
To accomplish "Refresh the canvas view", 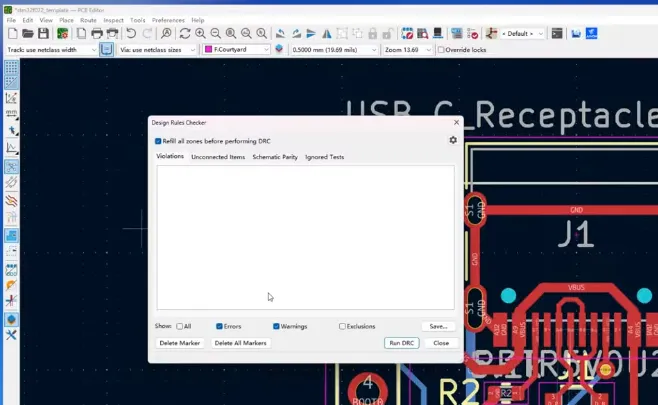I will [185, 34].
